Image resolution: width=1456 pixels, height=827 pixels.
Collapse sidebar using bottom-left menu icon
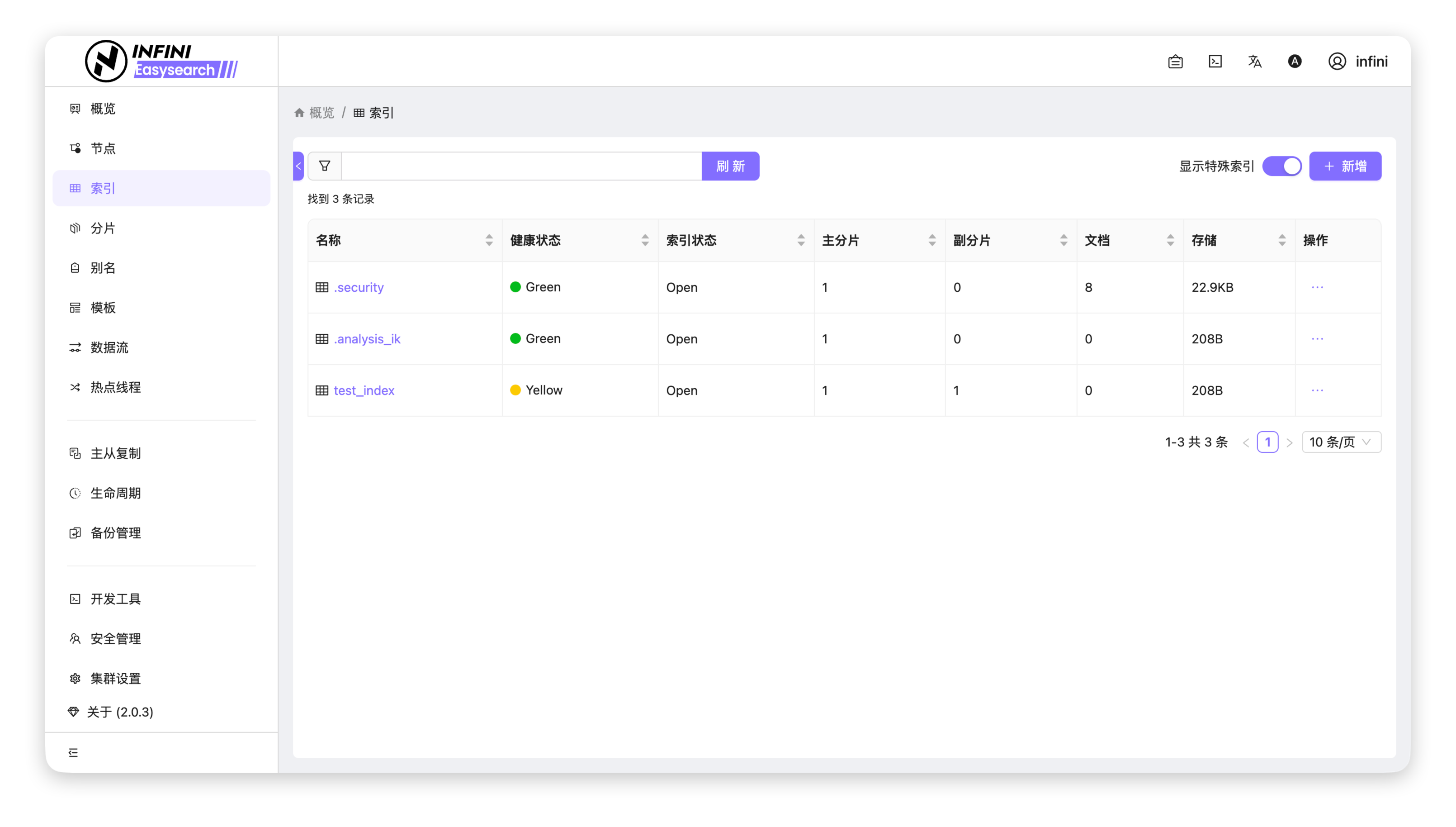pyautogui.click(x=73, y=753)
